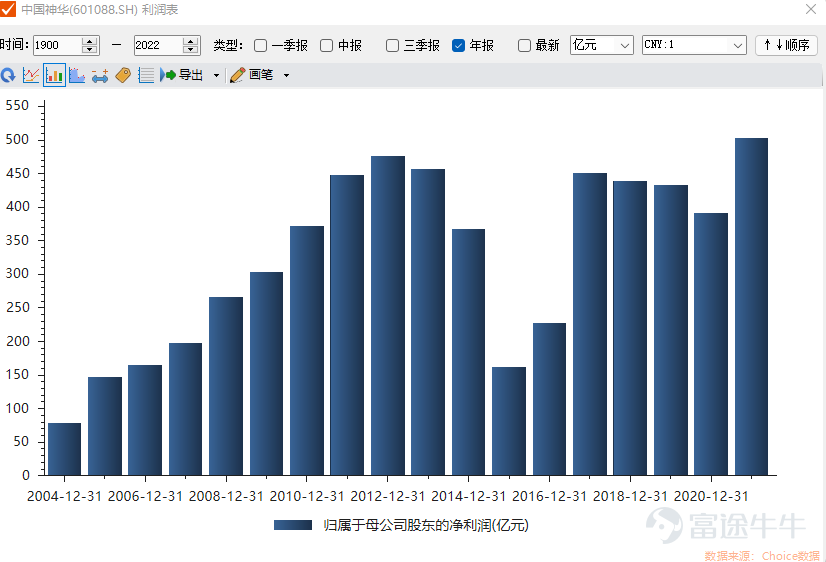Select the bar chart view icon
826x562 pixels.
tap(54, 75)
